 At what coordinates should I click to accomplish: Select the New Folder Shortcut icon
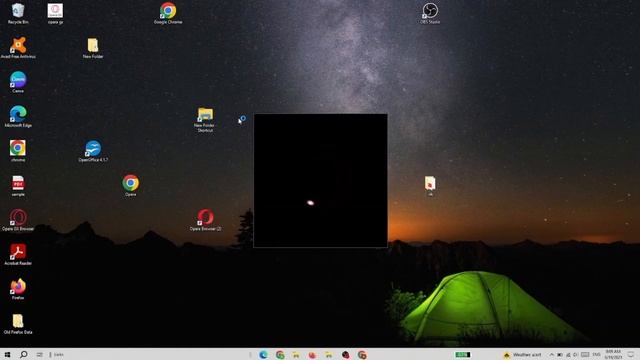tap(205, 119)
